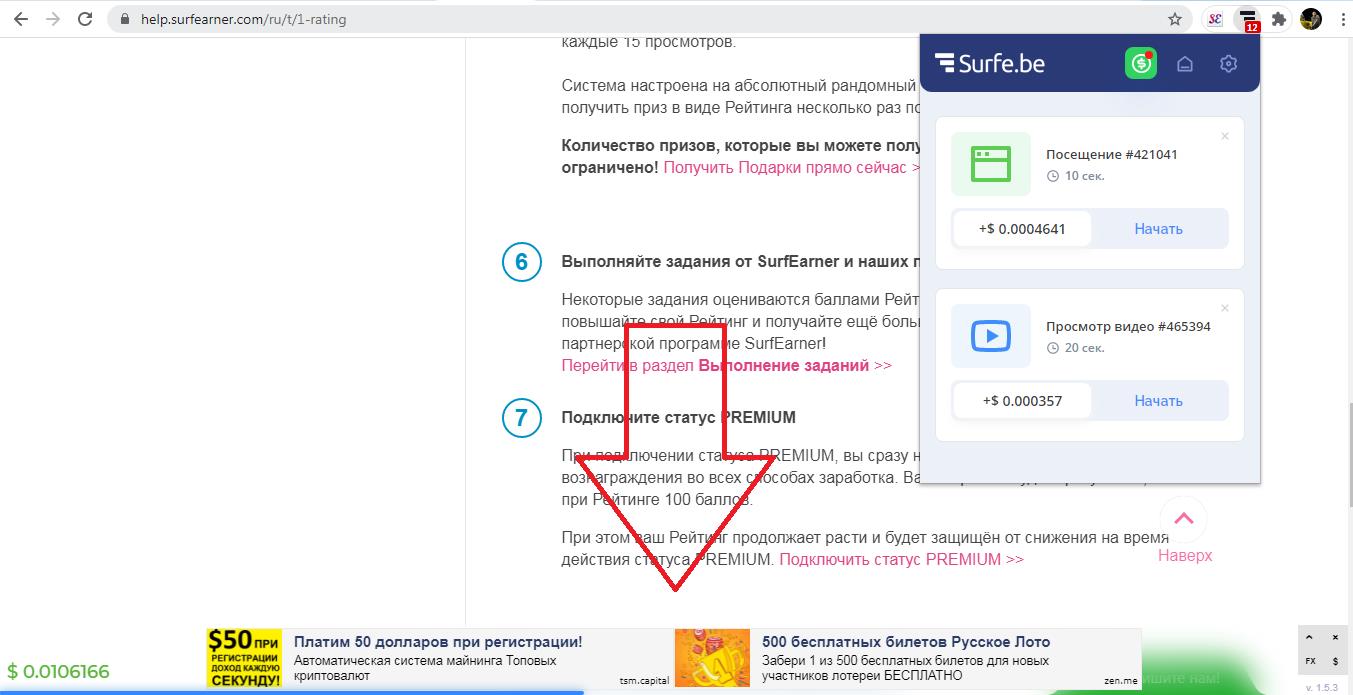Open the Платим 50 долларов ad headline
This screenshot has width=1353, height=695.
tap(438, 642)
